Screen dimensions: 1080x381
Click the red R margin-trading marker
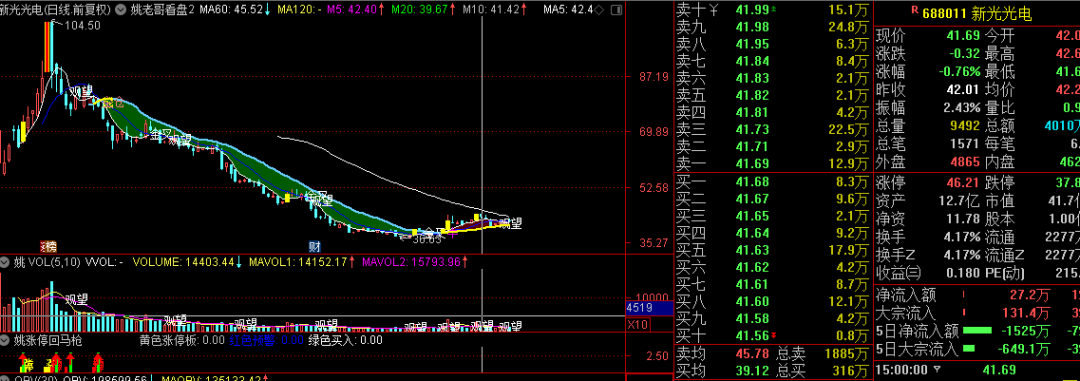pos(915,11)
